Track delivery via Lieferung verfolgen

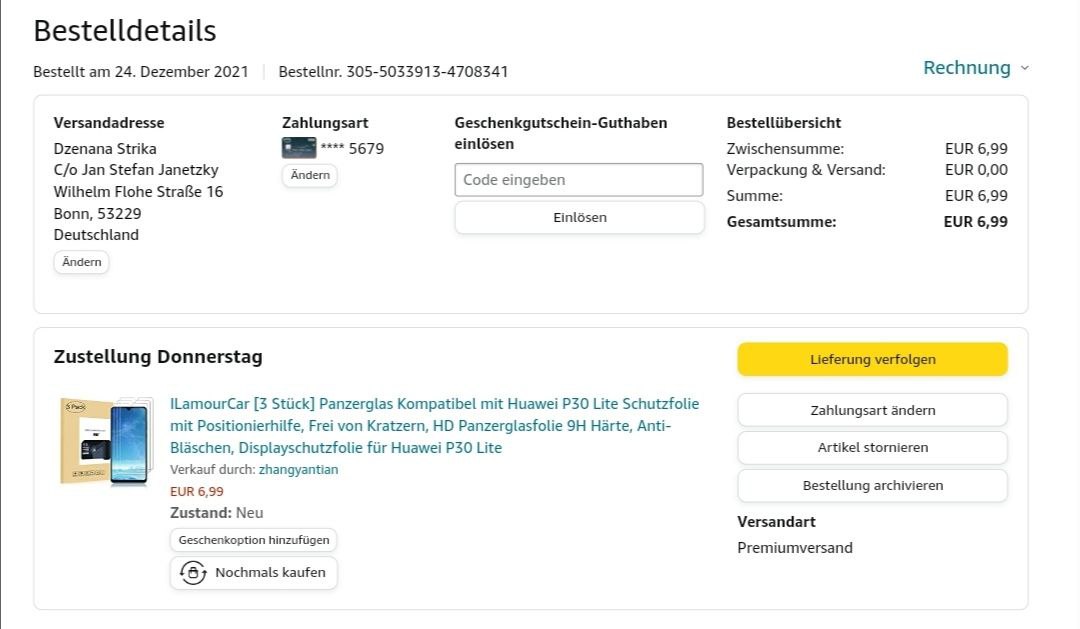[872, 360]
